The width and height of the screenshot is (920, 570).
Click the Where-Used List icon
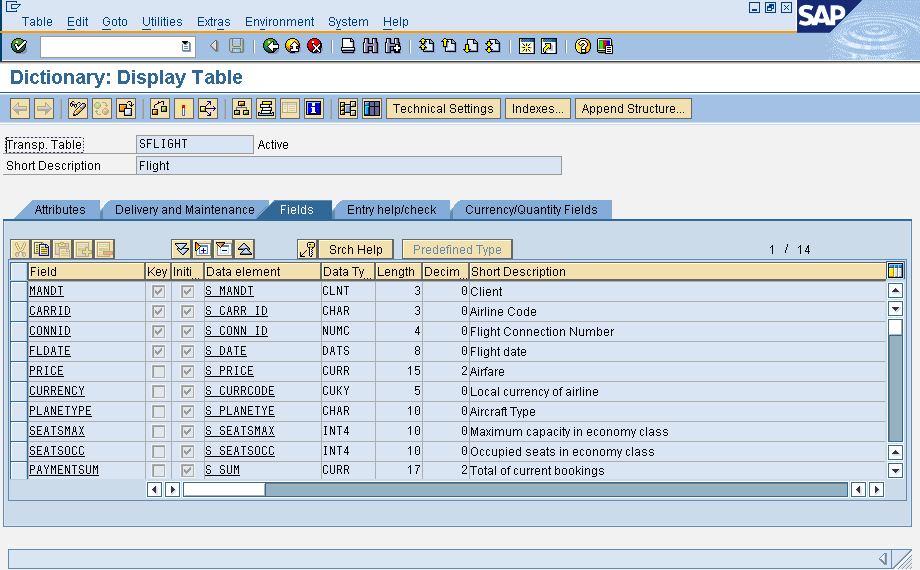point(208,109)
